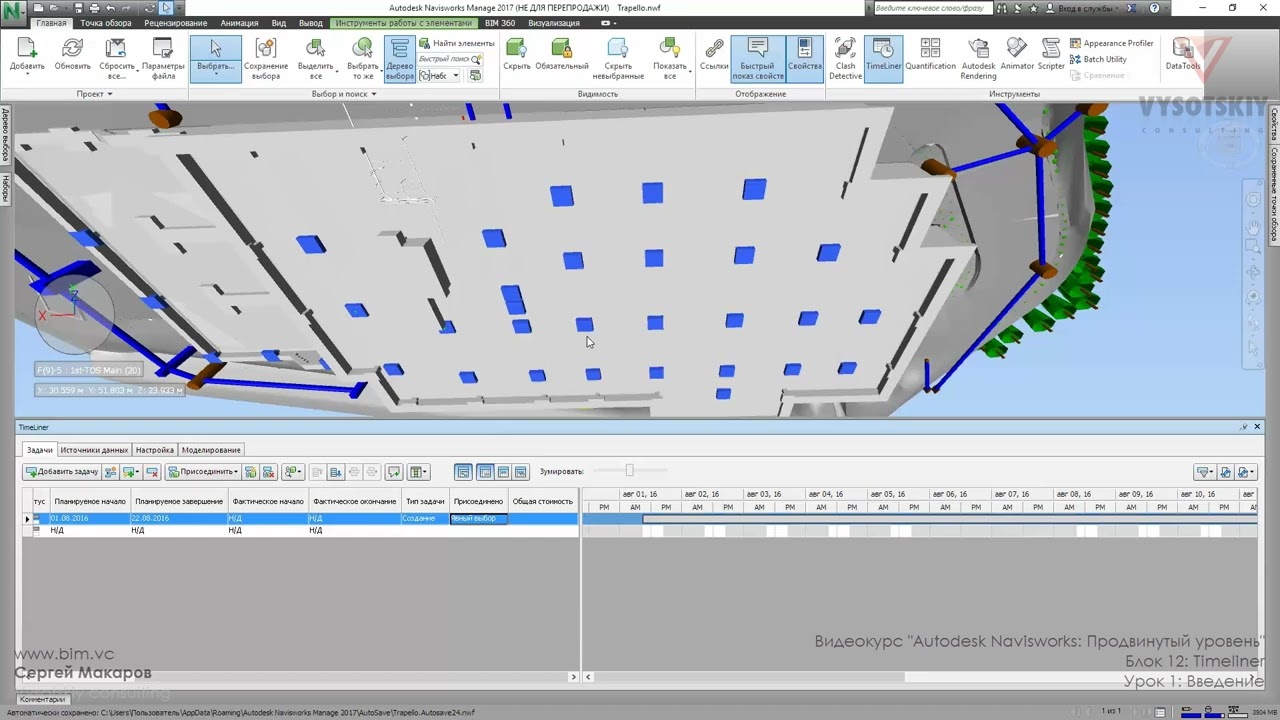The height and width of the screenshot is (720, 1280).
Task: Click the Комментарии panel button
Action: [x=42, y=699]
